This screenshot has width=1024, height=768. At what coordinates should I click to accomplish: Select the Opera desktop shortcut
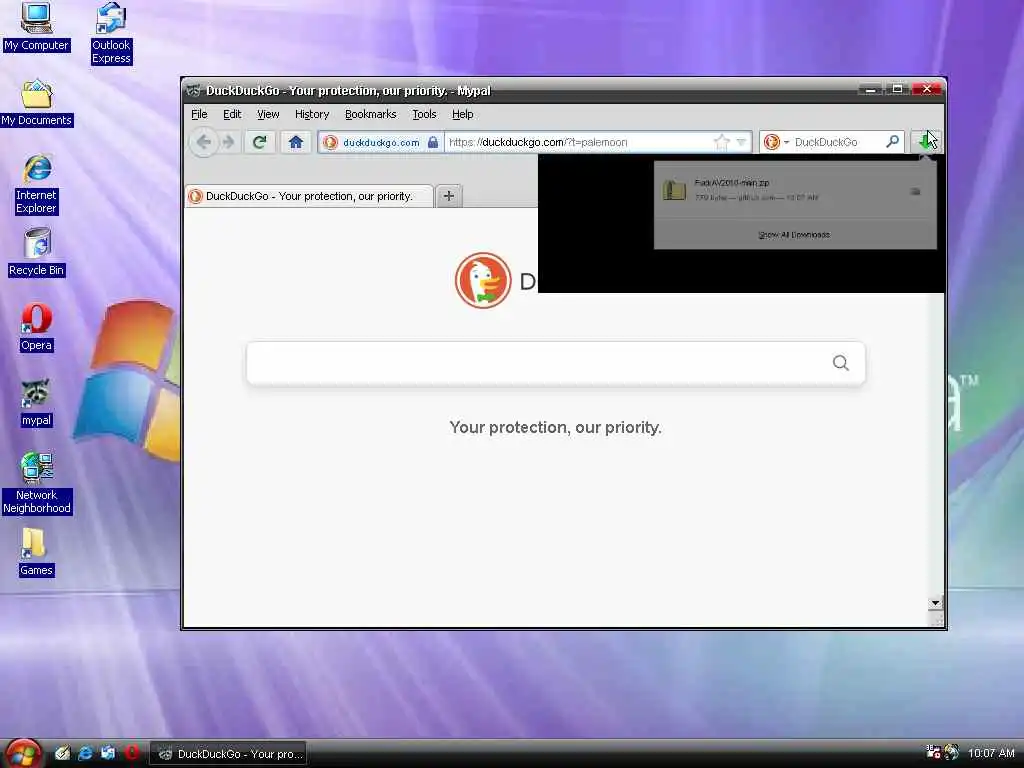coord(36,327)
